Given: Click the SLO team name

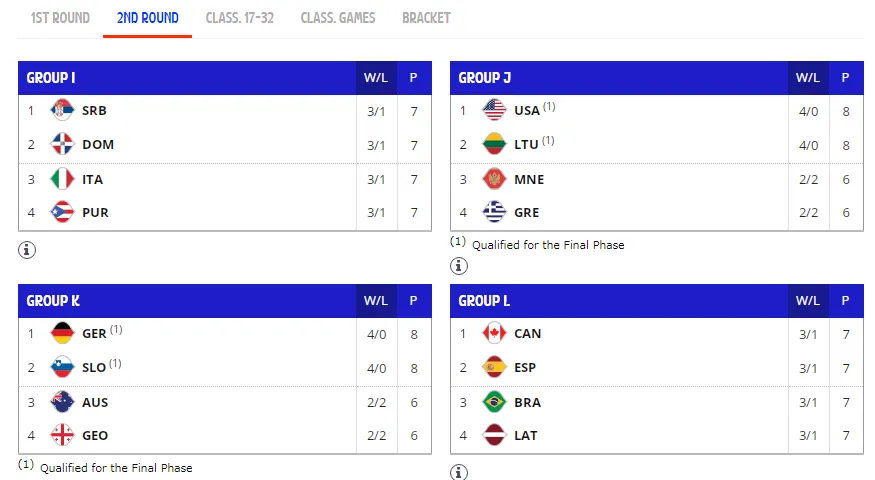Looking at the screenshot, I should point(94,368).
